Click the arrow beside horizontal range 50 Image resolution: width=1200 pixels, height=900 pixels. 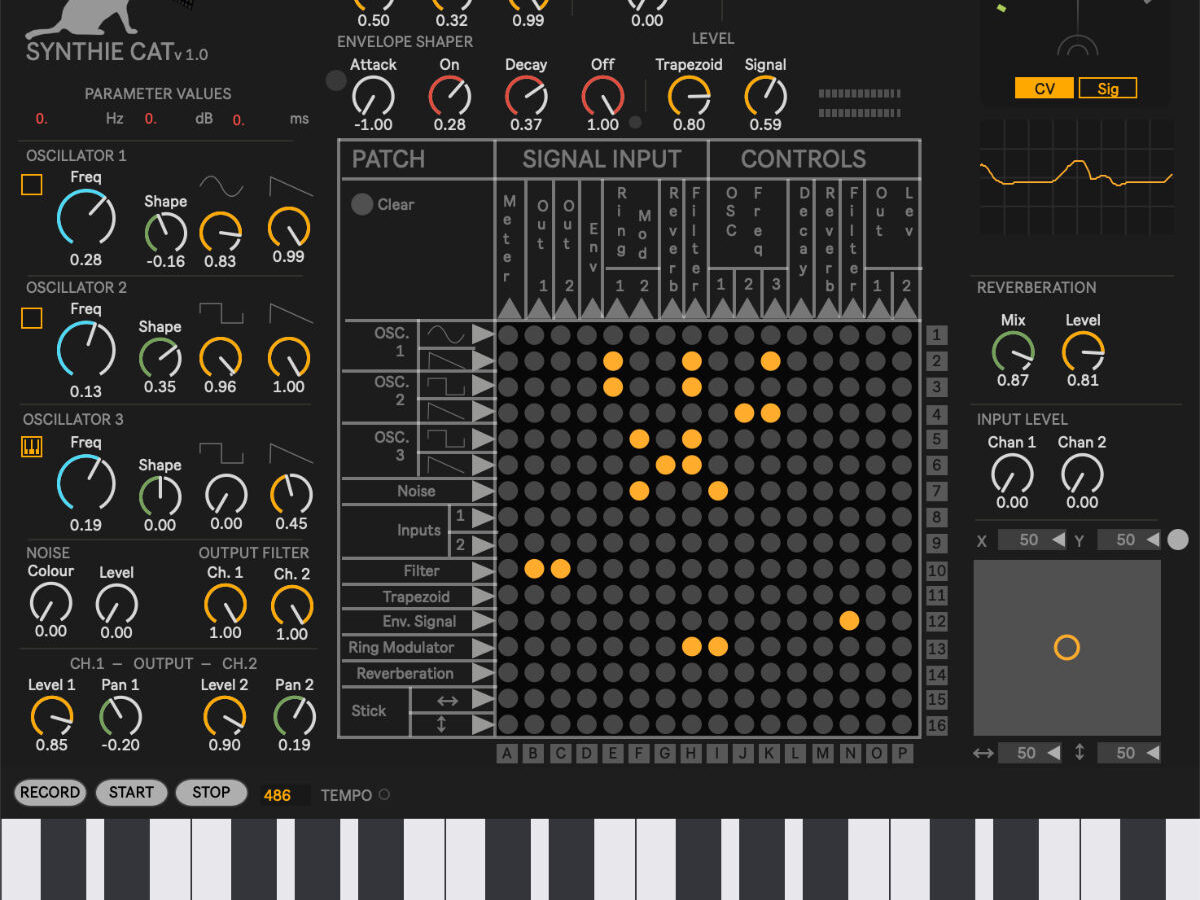(1055, 753)
